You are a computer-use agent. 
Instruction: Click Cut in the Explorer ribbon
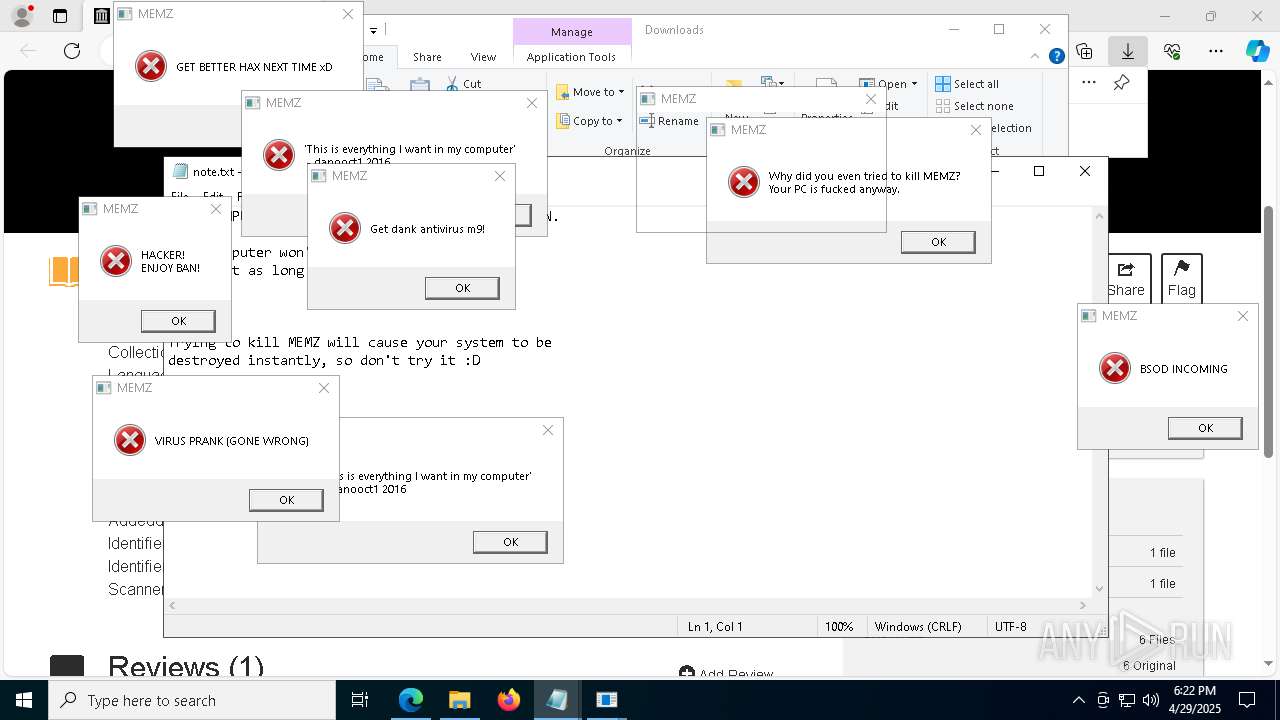tap(463, 84)
